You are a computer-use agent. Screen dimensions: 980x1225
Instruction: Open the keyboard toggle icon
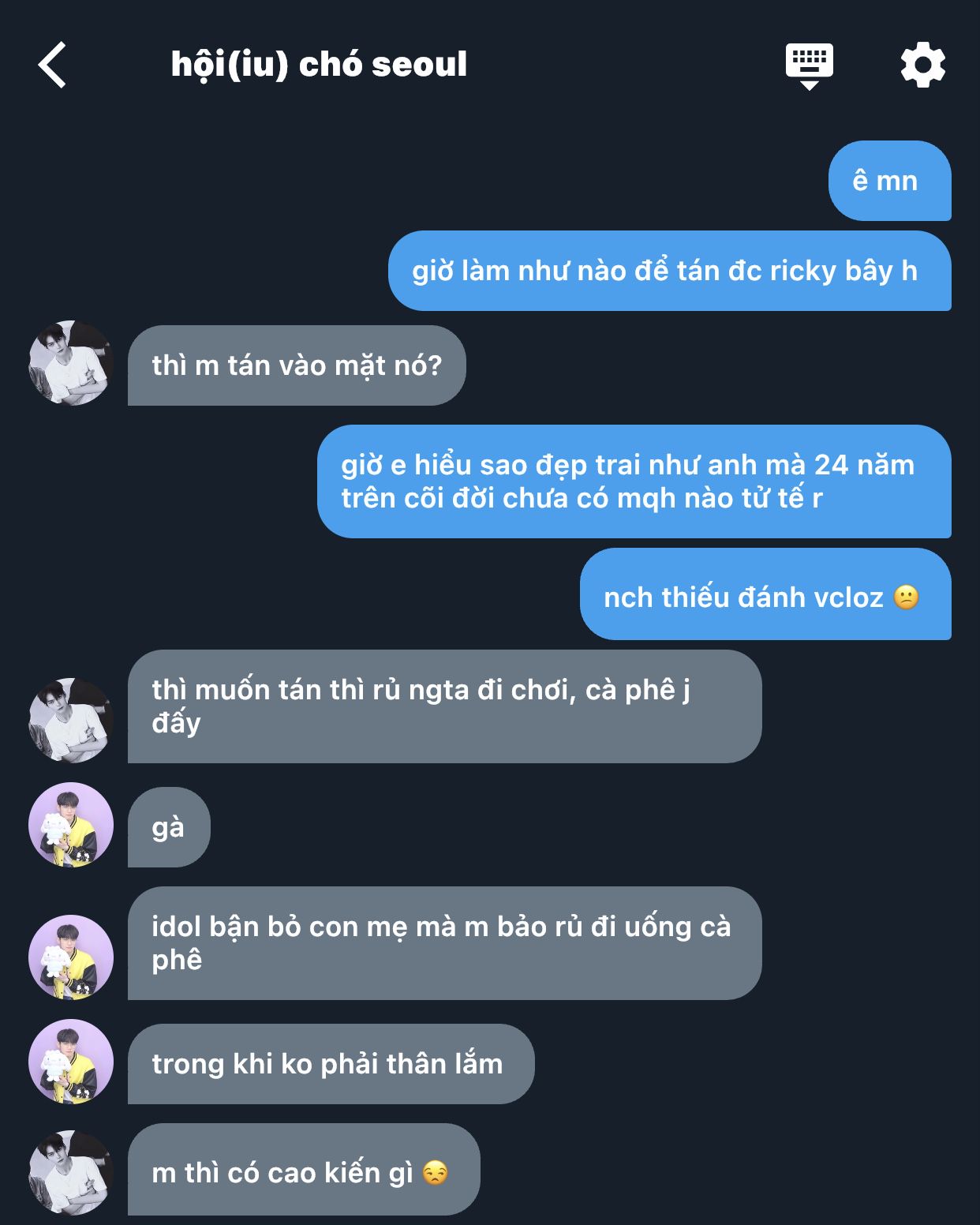tap(810, 66)
